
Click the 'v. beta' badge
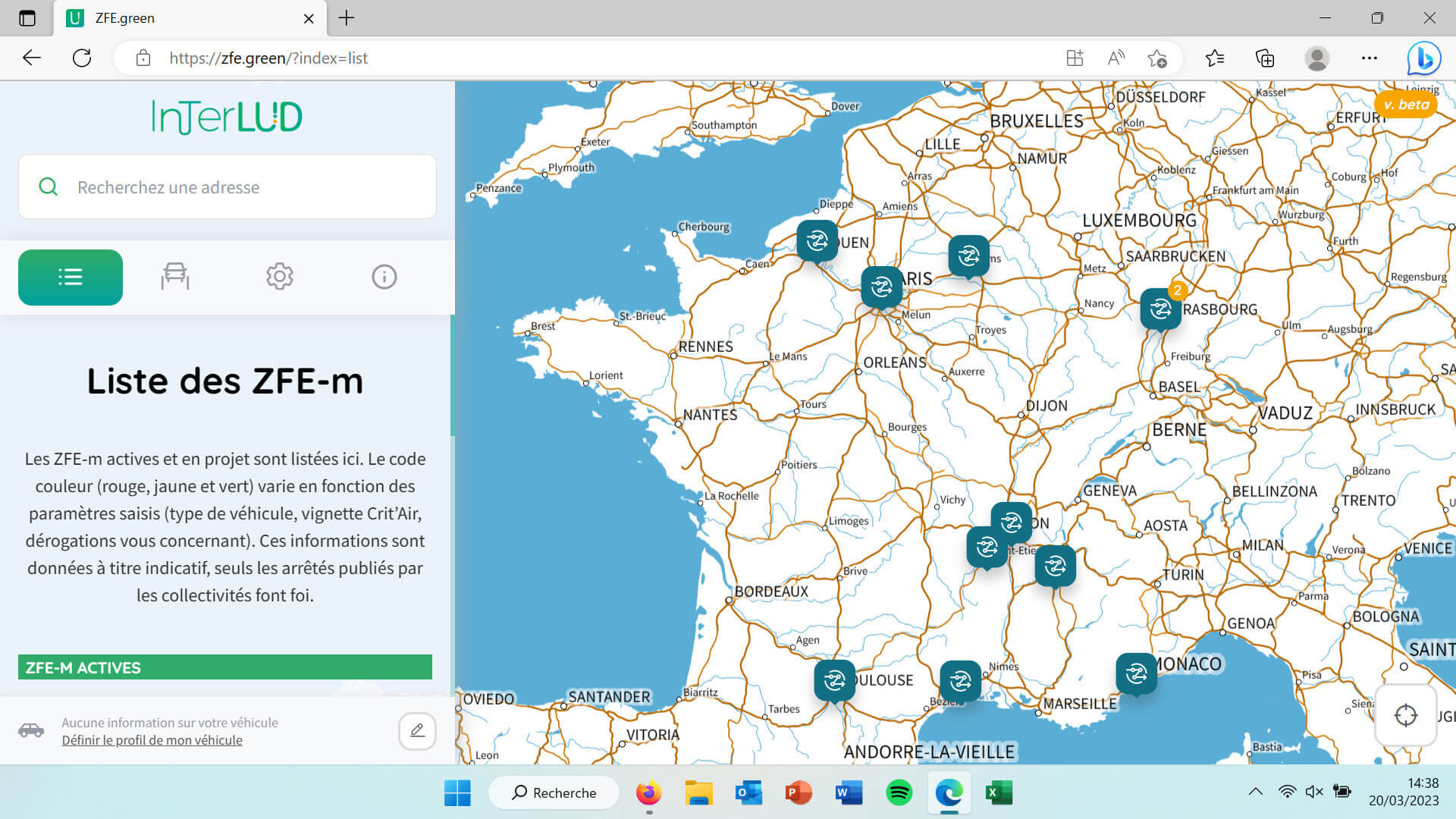point(1406,105)
